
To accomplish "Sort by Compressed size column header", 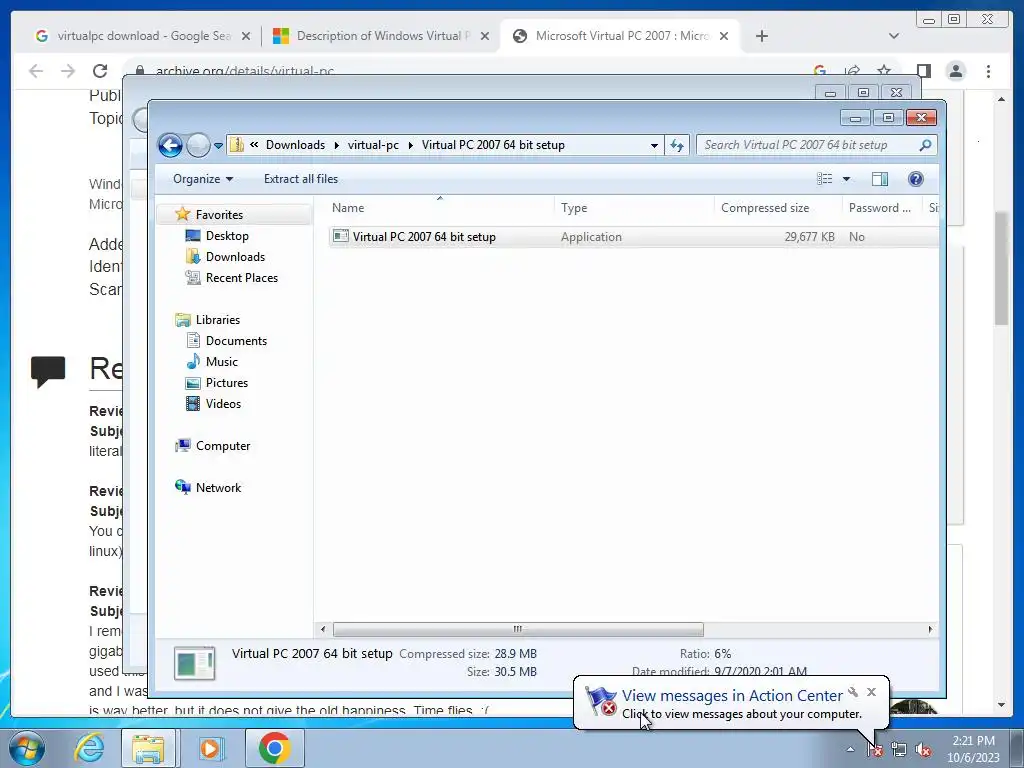I will tap(778, 208).
